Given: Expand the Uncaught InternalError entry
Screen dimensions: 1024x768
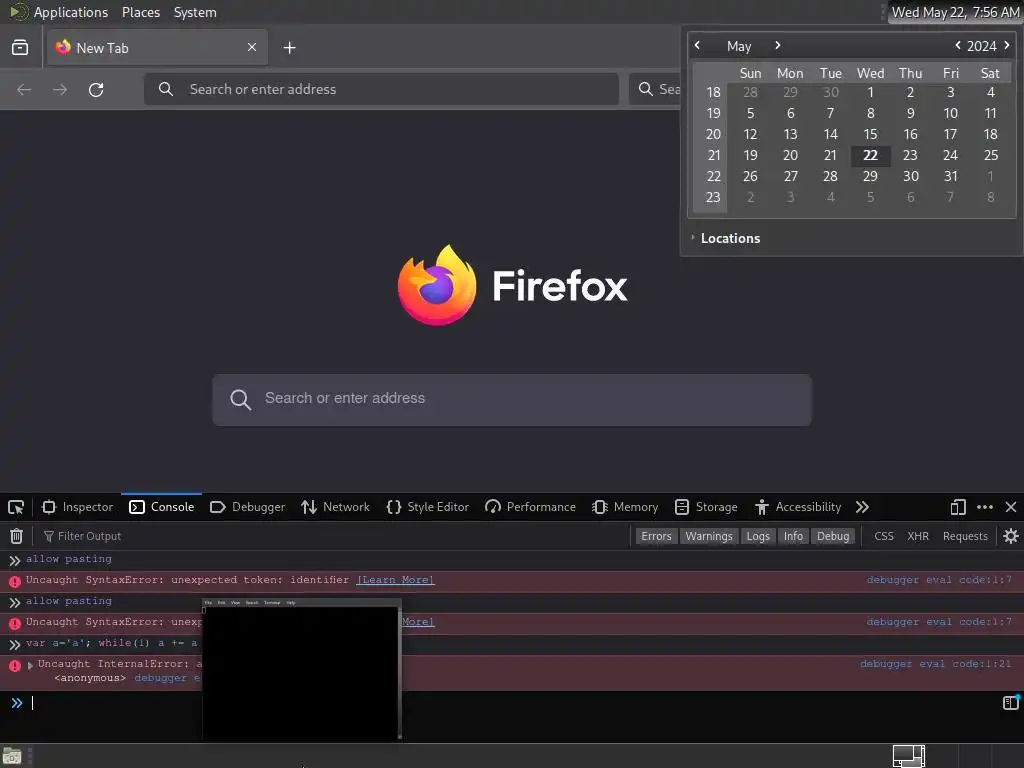Looking at the screenshot, I should tap(30, 665).
